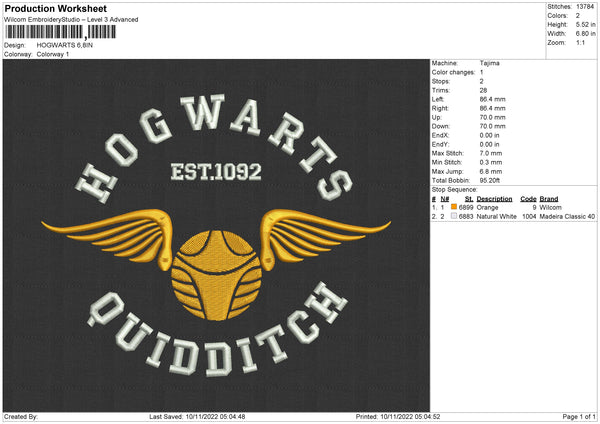The image size is (600, 424).
Task: Click the 'N#' column header
Action: click(445, 199)
